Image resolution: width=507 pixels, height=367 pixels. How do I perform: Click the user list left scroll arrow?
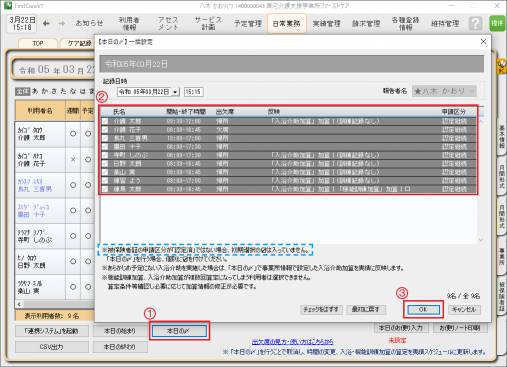(x=19, y=304)
